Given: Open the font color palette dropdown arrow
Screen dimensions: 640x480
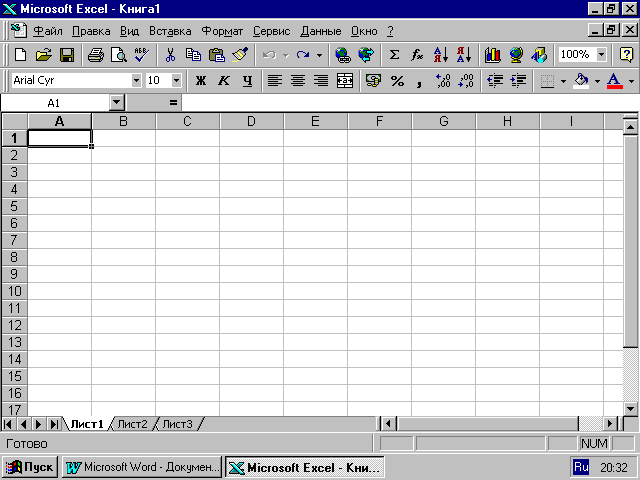Looking at the screenshot, I should pyautogui.click(x=631, y=80).
